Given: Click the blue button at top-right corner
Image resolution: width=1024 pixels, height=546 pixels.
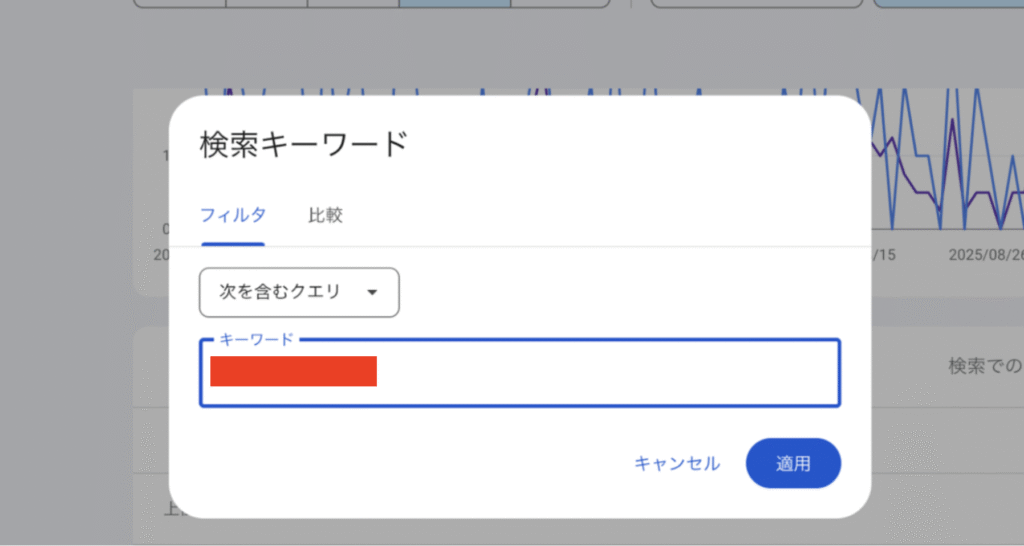Looking at the screenshot, I should tap(948, 4).
